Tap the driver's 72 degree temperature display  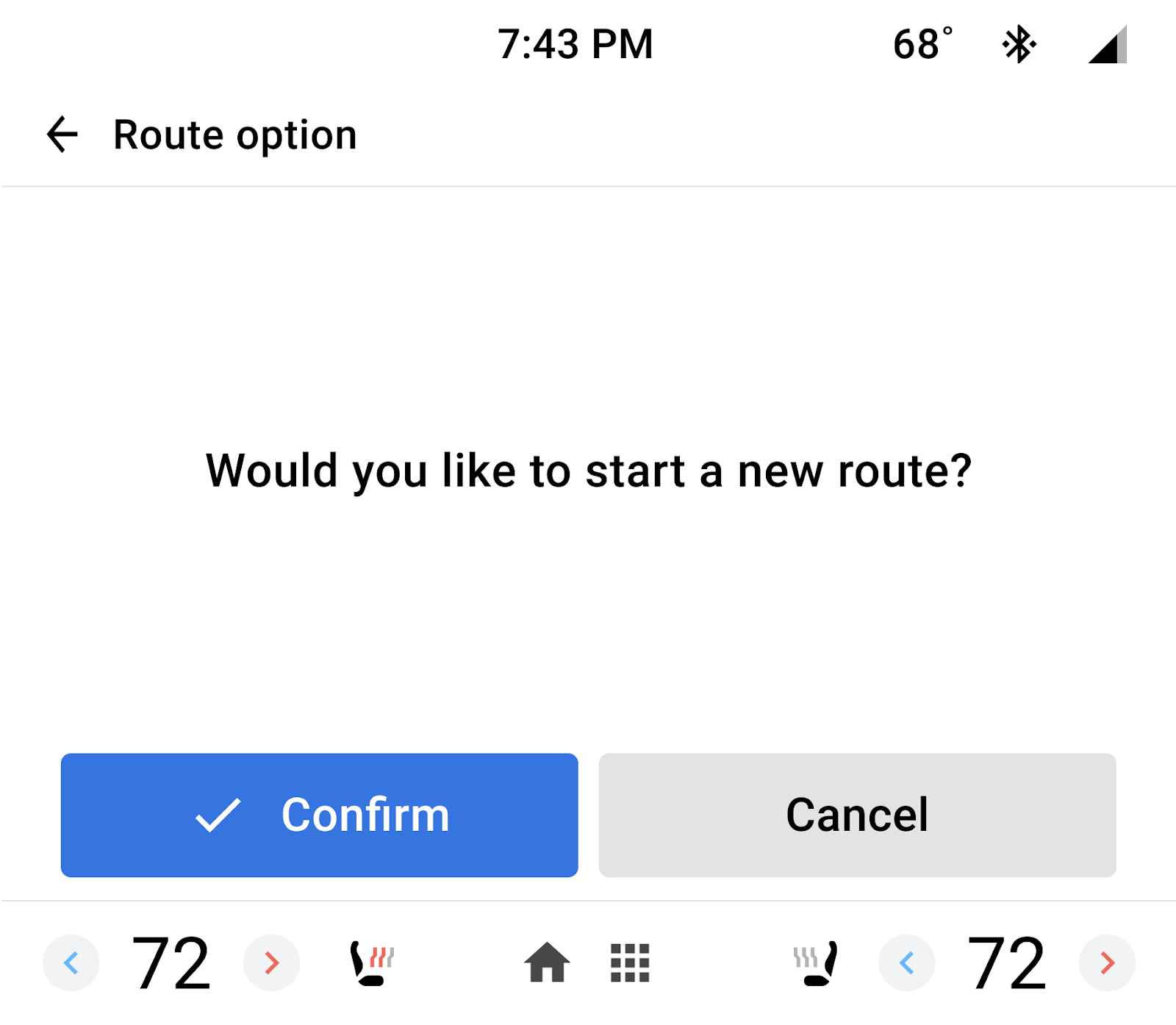[170, 962]
